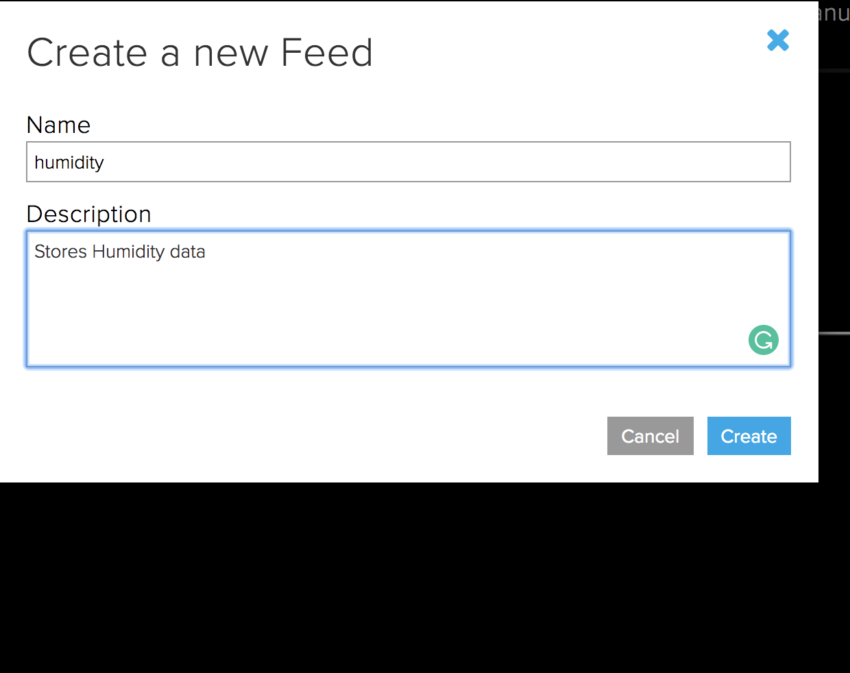Open Grammarly suggestions via its circular icon
The image size is (850, 673).
[763, 340]
